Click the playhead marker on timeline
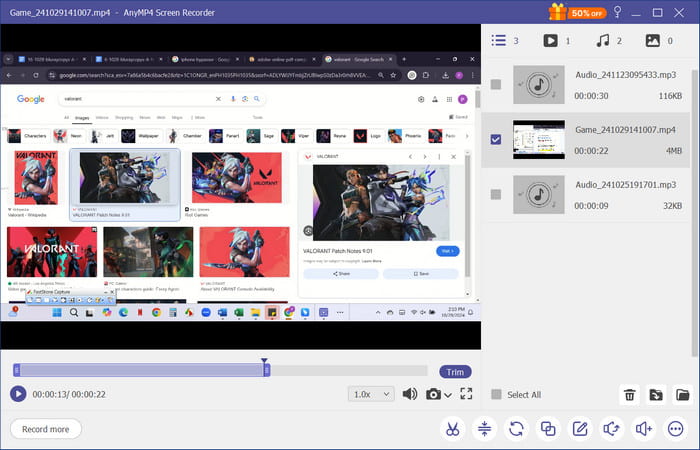The height and width of the screenshot is (450, 700). pyautogui.click(x=264, y=360)
